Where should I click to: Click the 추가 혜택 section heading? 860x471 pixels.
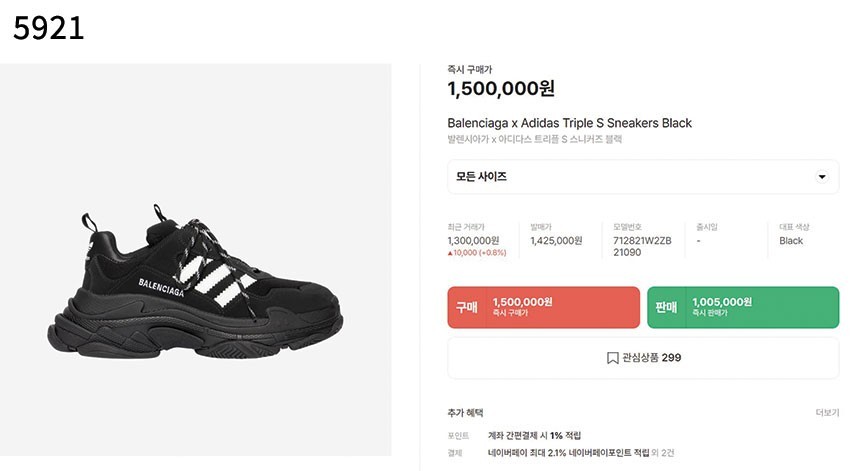(465, 412)
